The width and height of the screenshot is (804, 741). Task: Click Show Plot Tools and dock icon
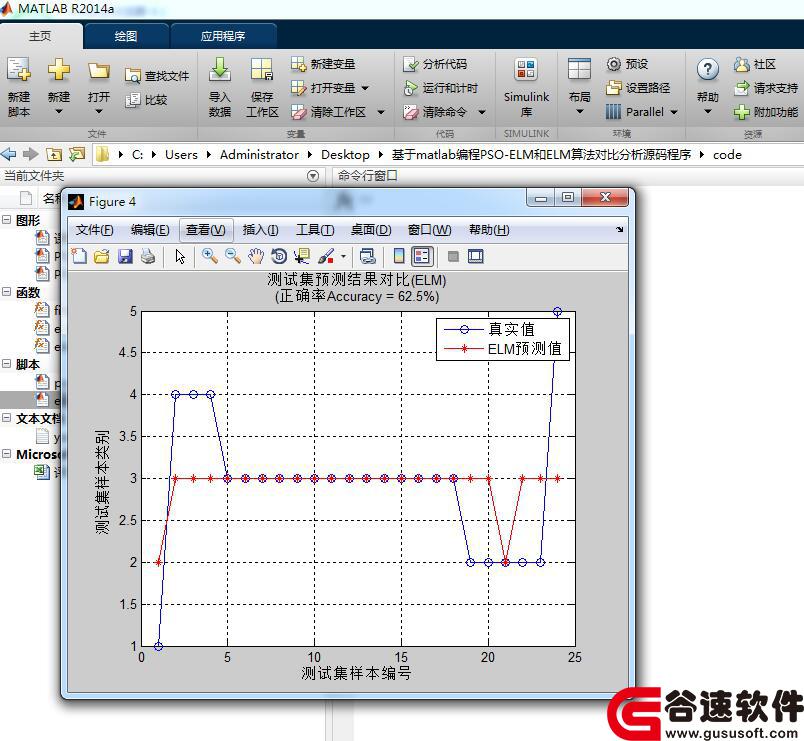click(476, 256)
